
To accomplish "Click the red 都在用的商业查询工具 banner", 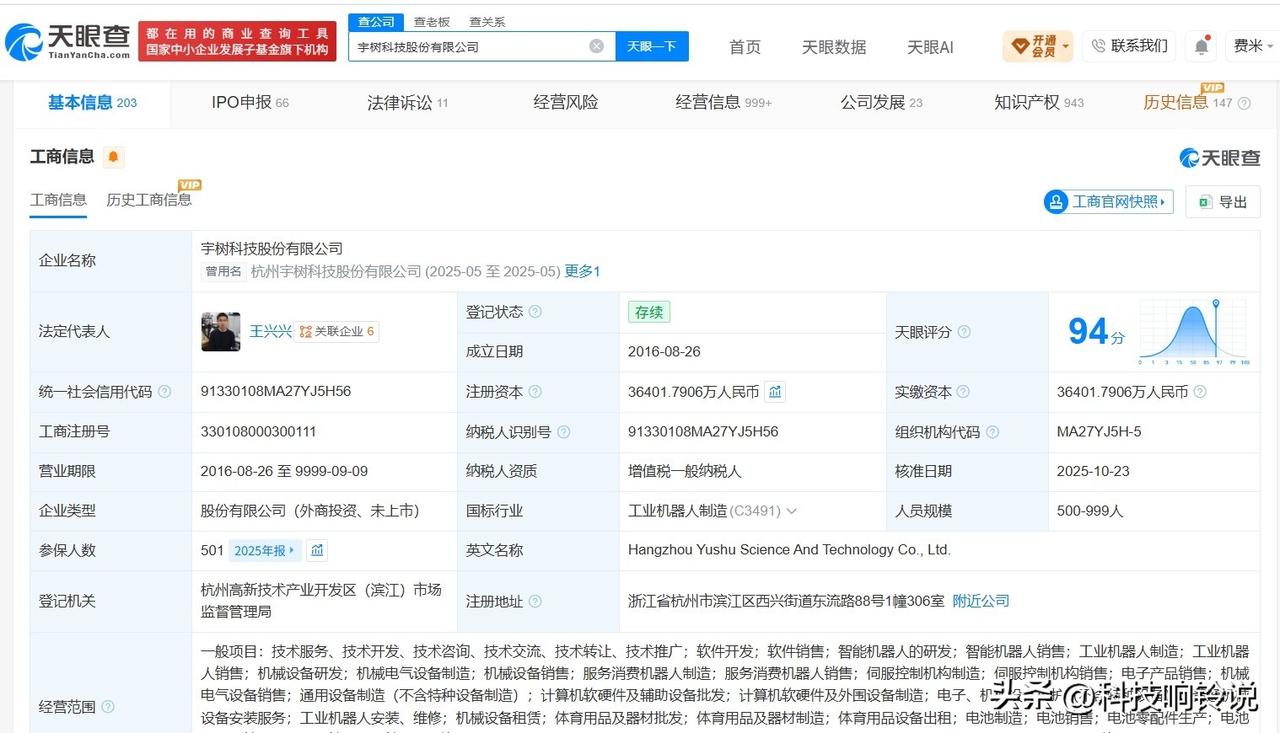I will coord(237,41).
